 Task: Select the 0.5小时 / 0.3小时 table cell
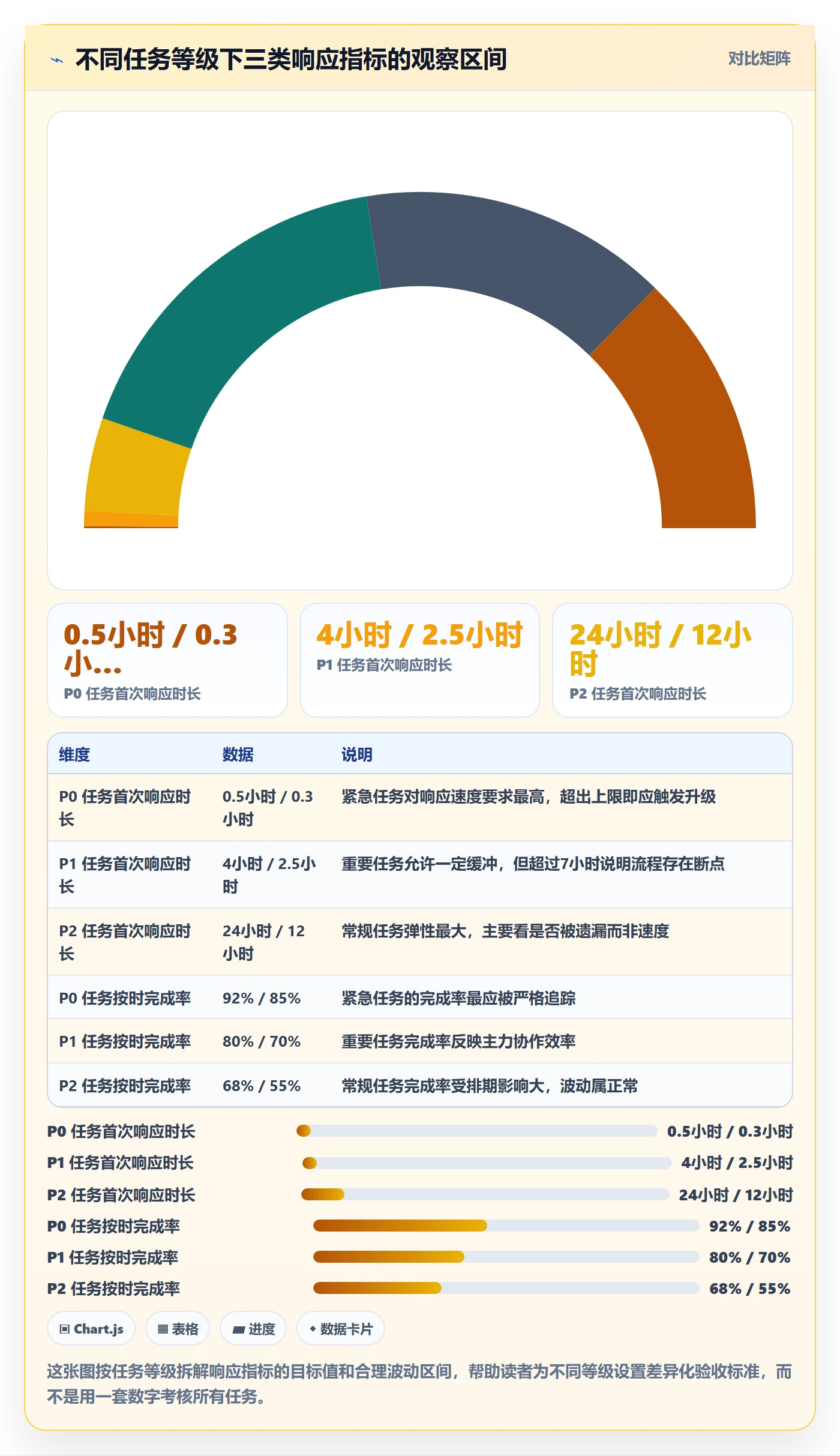click(271, 808)
